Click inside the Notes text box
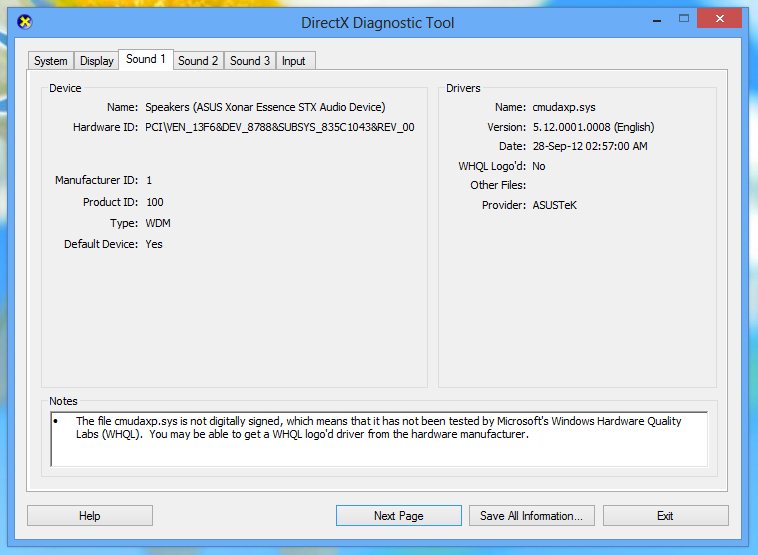758x555 pixels. click(379, 439)
